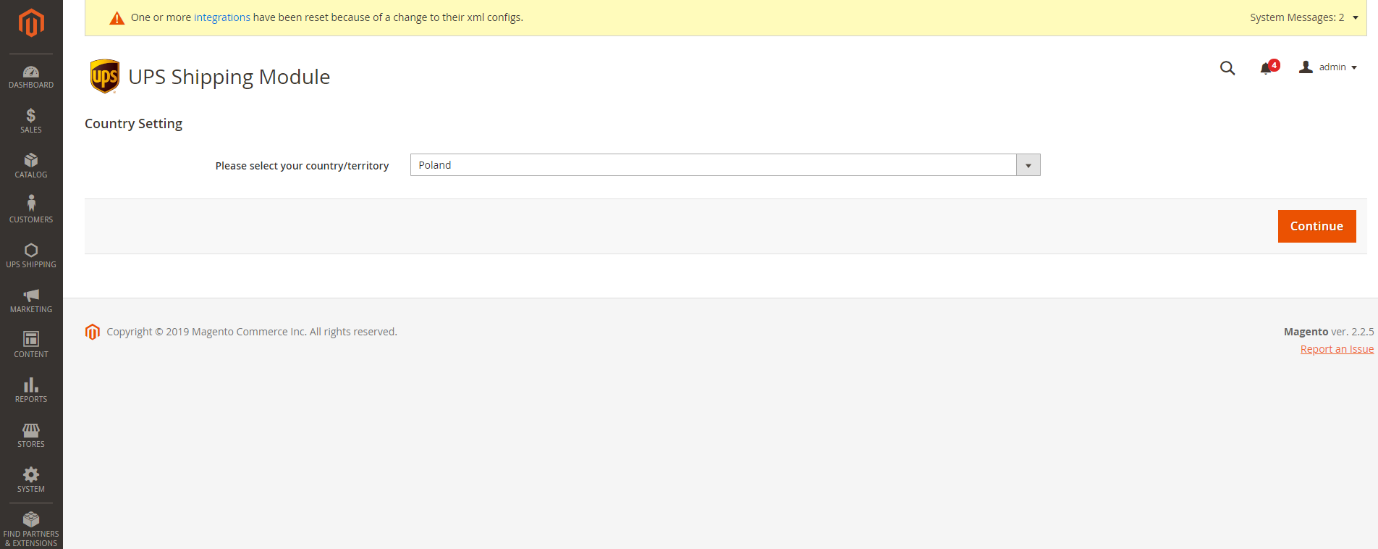Click the country dropdown arrow button

click(x=1028, y=165)
